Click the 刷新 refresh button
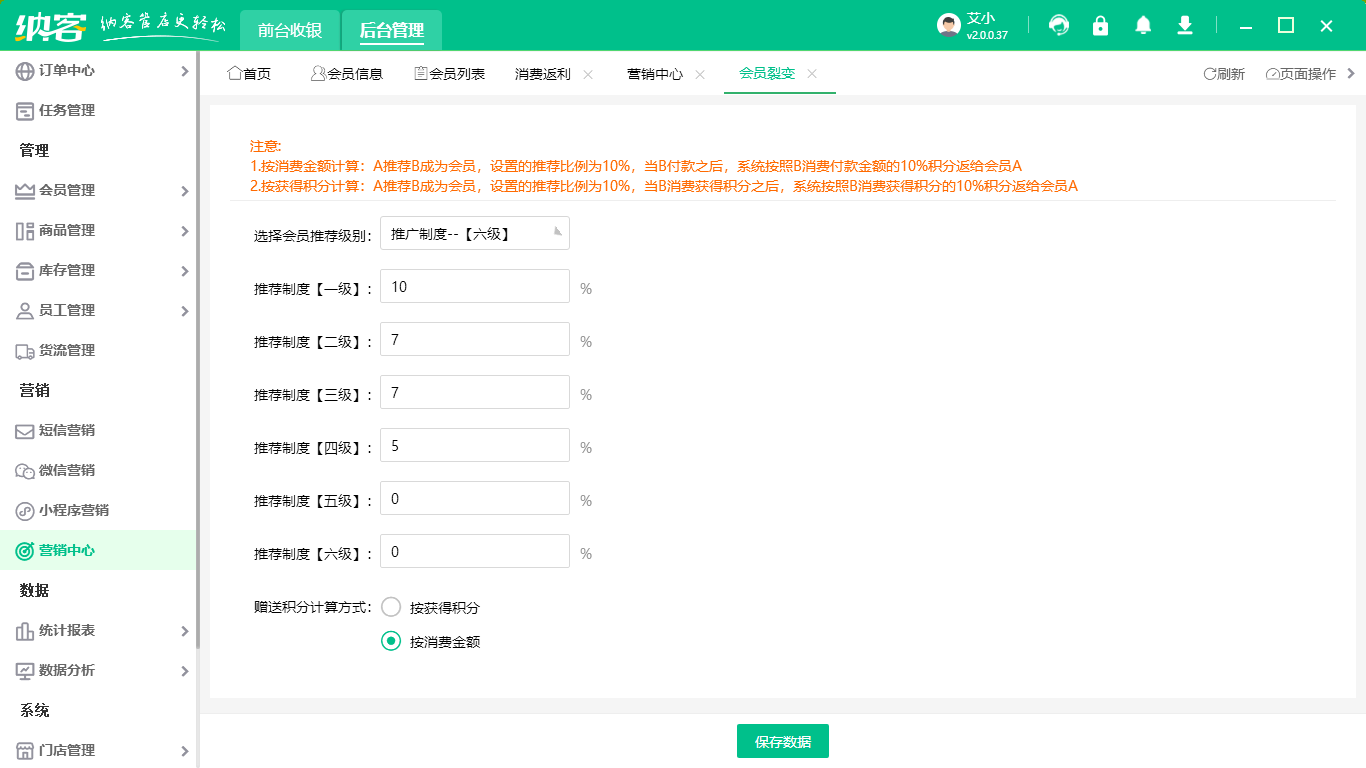The image size is (1366, 768). click(1224, 74)
